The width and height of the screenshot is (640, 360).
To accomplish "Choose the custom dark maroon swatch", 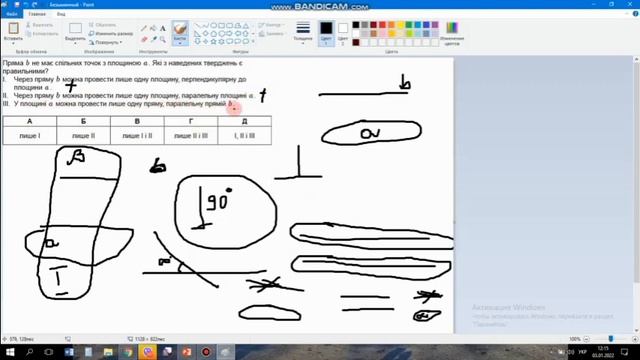I will pos(356,42).
